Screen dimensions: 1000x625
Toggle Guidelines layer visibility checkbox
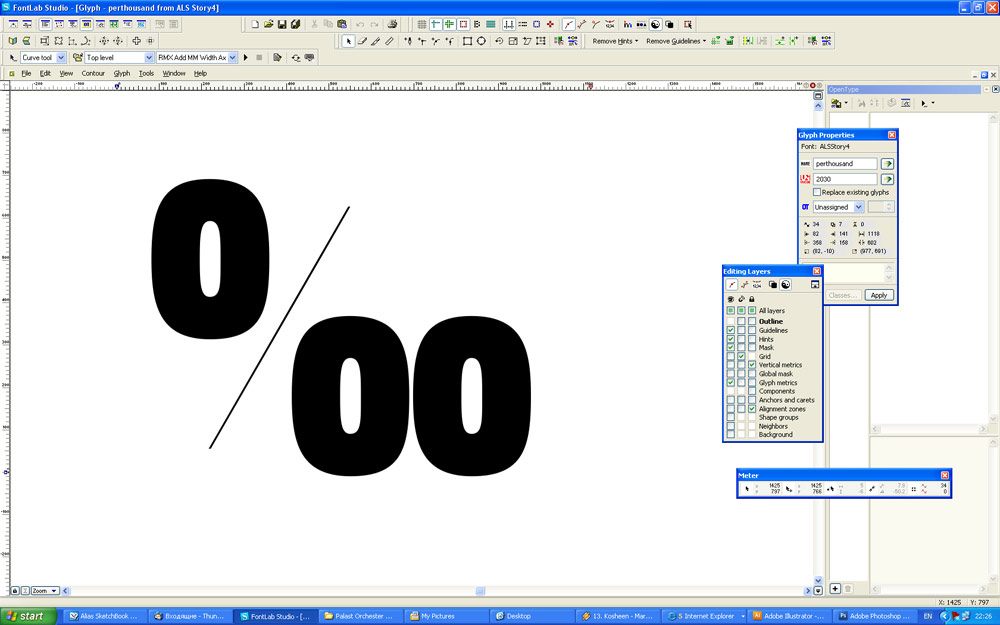point(731,331)
